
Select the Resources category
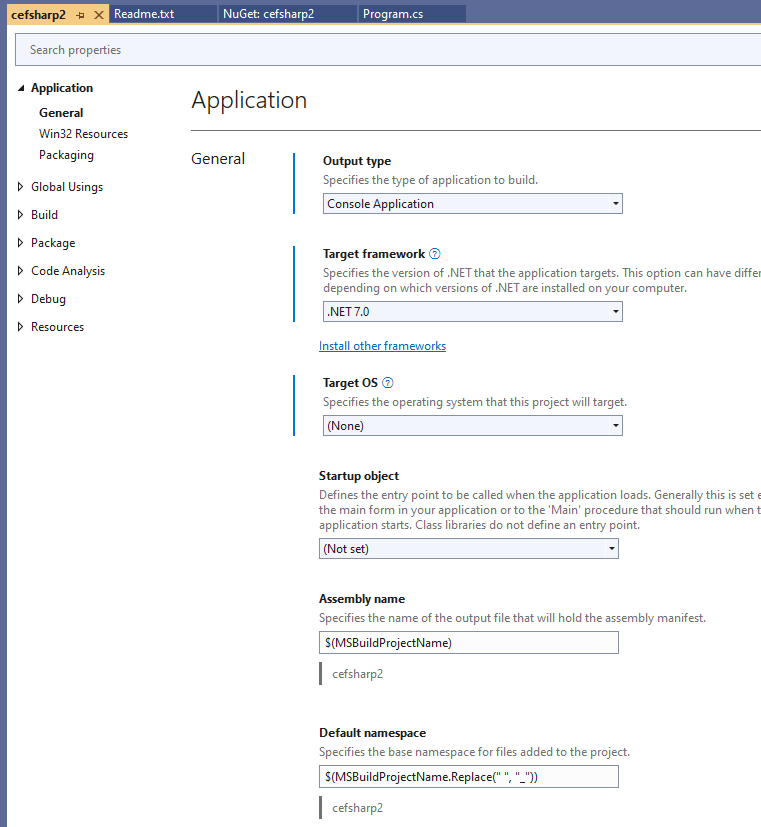pos(57,326)
